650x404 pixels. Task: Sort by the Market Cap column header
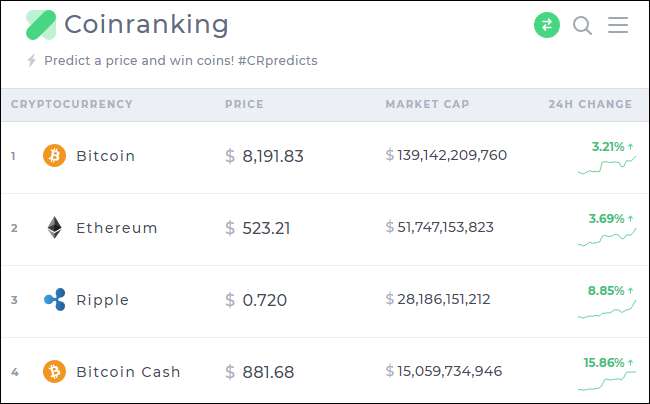[x=427, y=104]
